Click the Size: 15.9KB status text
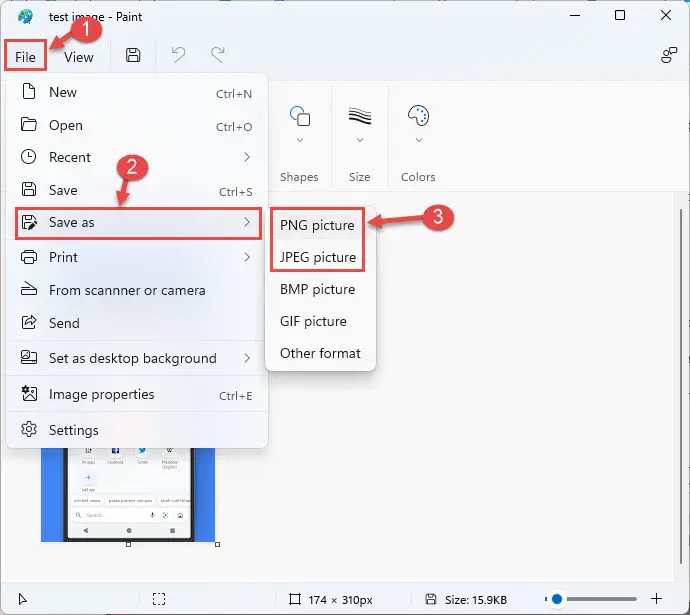690x615 pixels. pos(476,600)
